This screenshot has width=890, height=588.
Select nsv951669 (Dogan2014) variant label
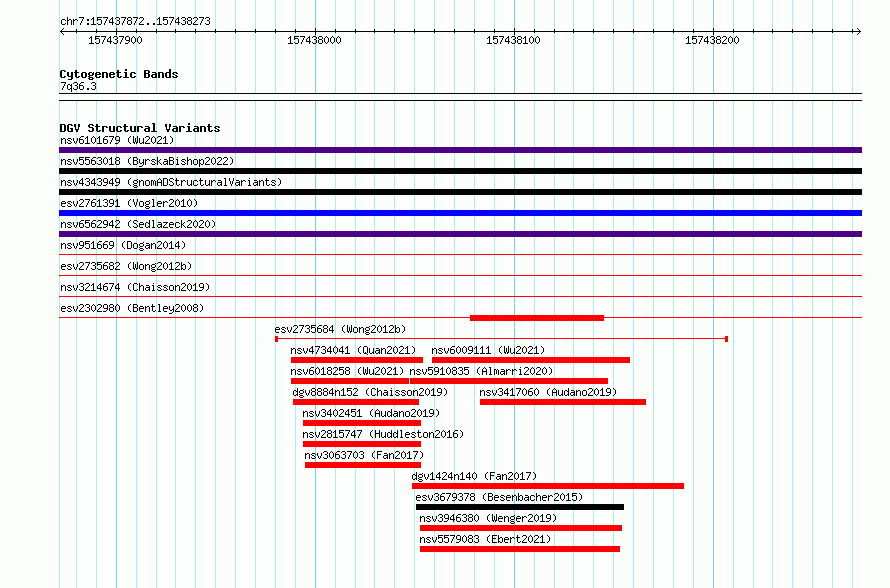(x=123, y=245)
